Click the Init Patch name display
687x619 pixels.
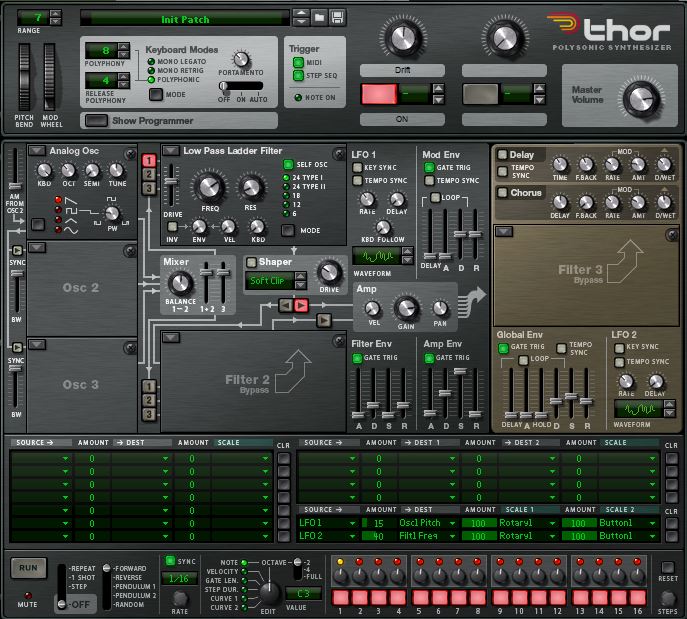pyautogui.click(x=185, y=18)
